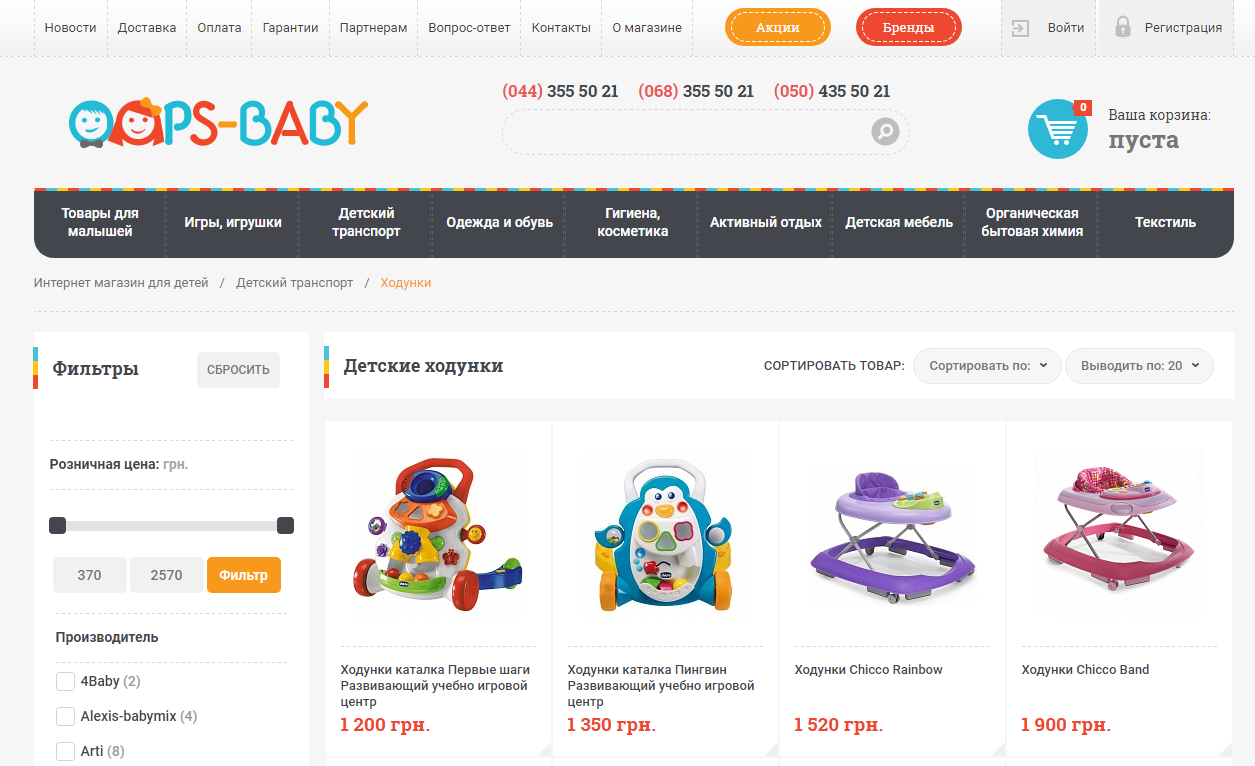1255x766 pixels.
Task: Click the right price slider handle
Action: click(x=285, y=526)
